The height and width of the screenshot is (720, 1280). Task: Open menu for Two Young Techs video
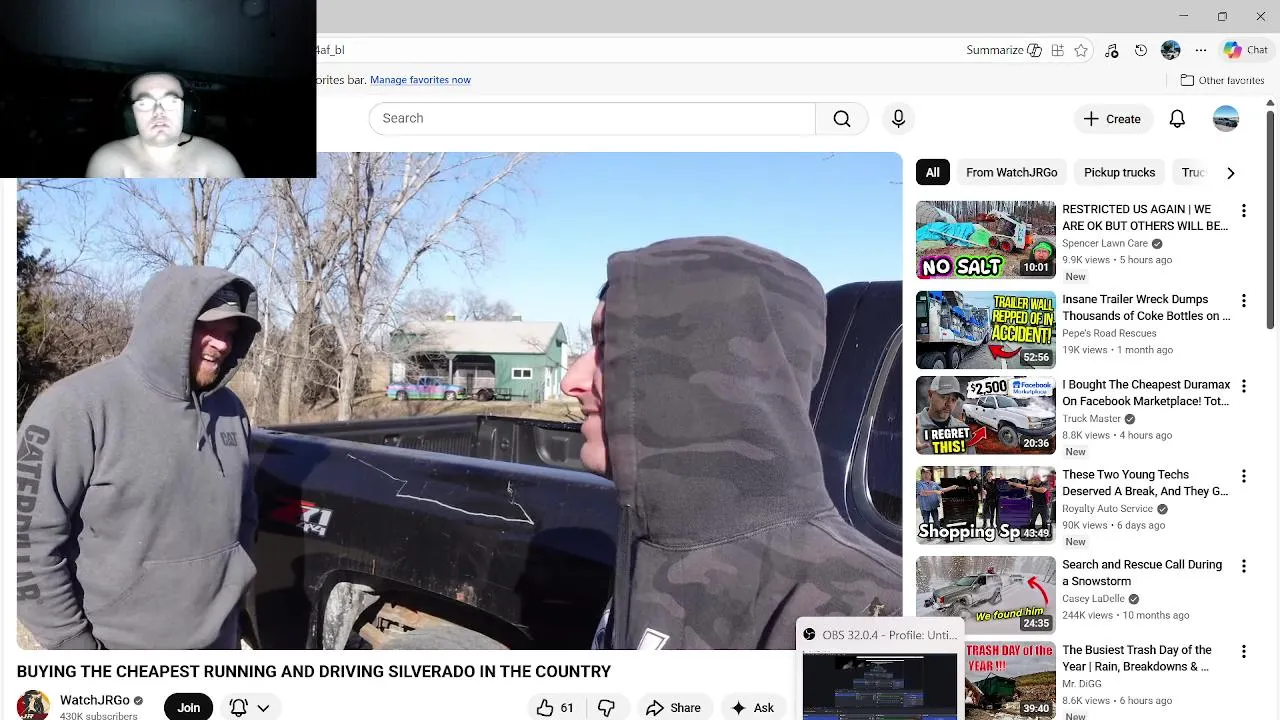click(1243, 476)
